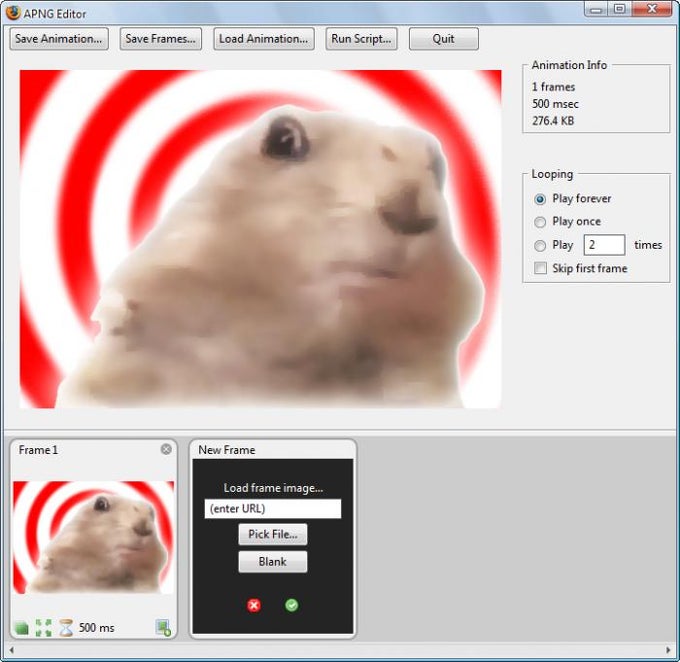The image size is (680, 662).
Task: Select the Frame 1 hamster thumbnail
Action: (93, 537)
